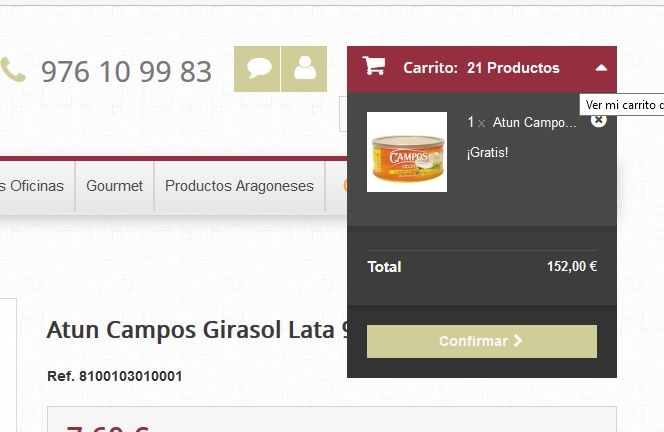This screenshot has width=664, height=432.
Task: Click the phone number 976 10 99 83
Action: pos(126,71)
